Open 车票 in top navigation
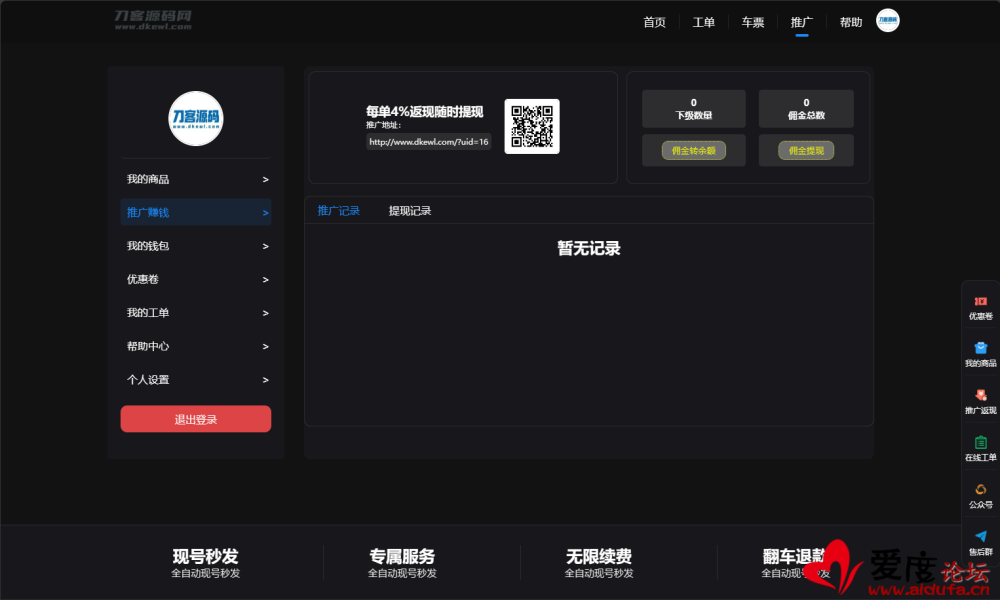 pyautogui.click(x=753, y=22)
